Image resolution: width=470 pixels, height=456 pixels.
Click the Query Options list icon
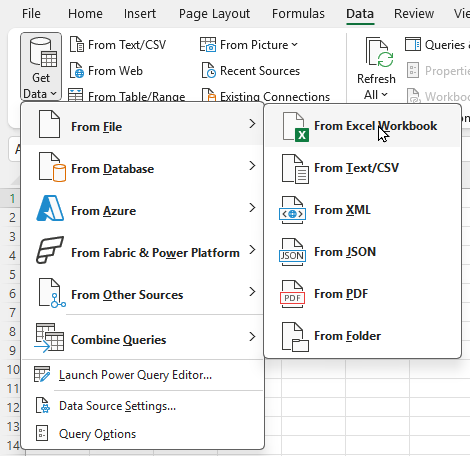pyautogui.click(x=42, y=433)
